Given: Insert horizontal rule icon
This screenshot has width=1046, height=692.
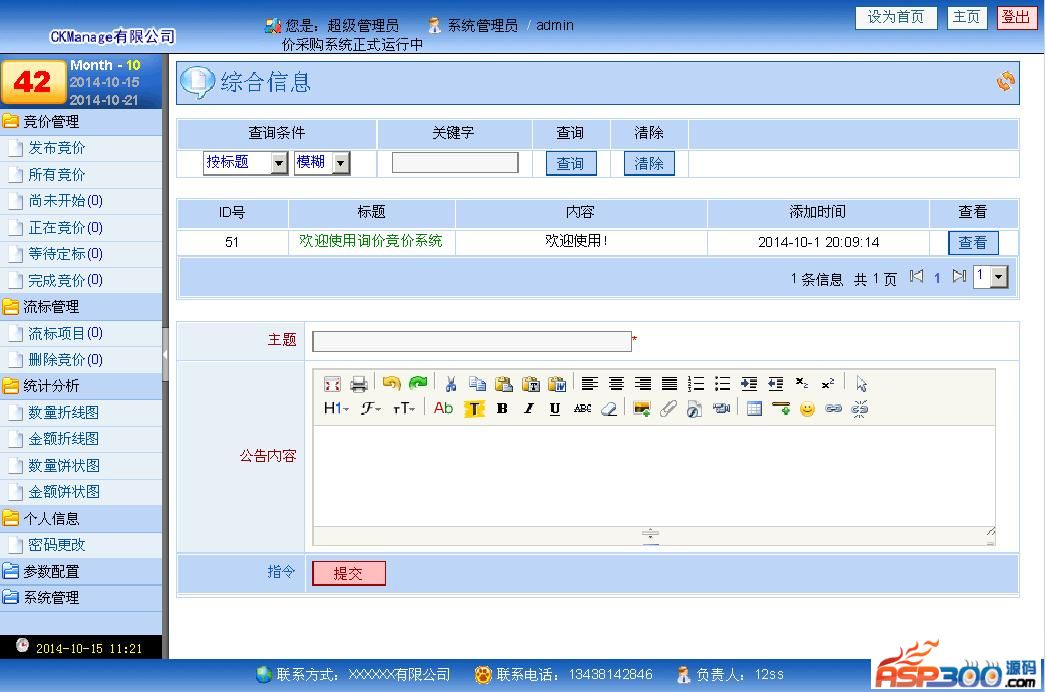Looking at the screenshot, I should [780, 408].
